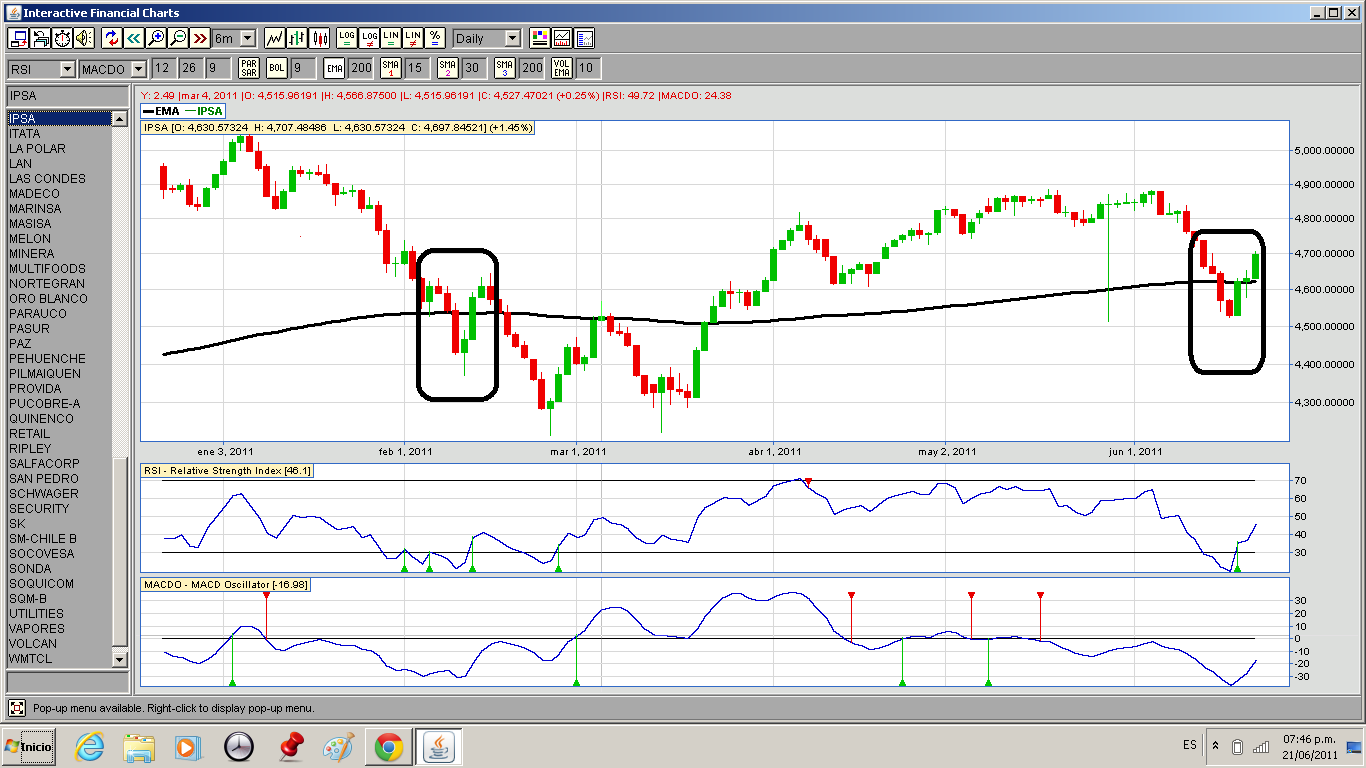Screen dimensions: 1366x768
Task: Open Internet Explorer from the taskbar
Action: (89, 746)
